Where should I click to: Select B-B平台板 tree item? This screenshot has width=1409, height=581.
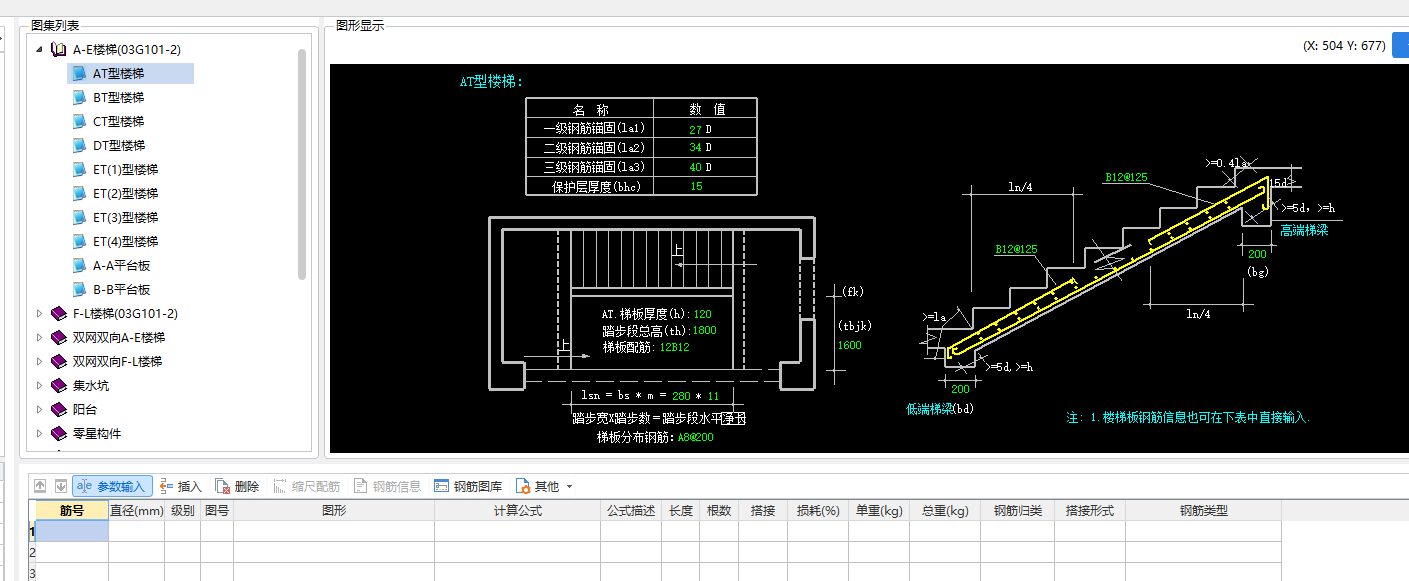pos(121,289)
